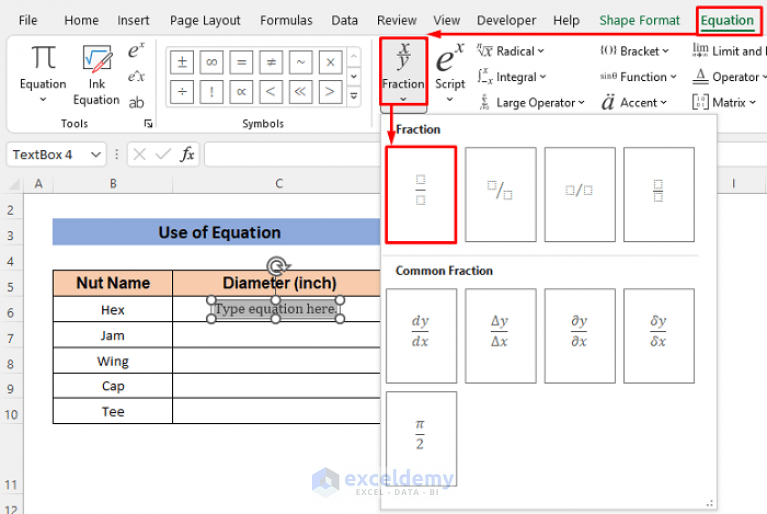This screenshot has height=514, width=767.
Task: Open Tools group dialog launcher
Action: (148, 124)
